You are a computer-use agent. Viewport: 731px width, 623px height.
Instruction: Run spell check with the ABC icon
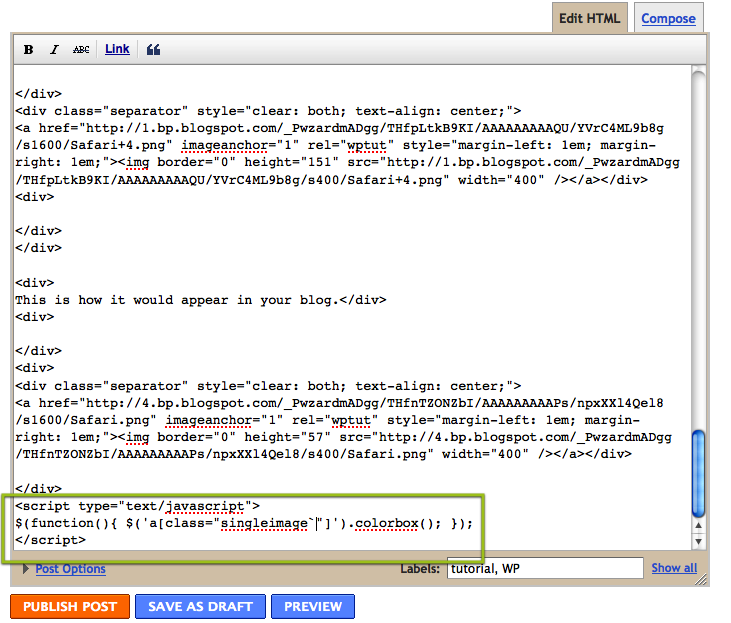coord(81,49)
